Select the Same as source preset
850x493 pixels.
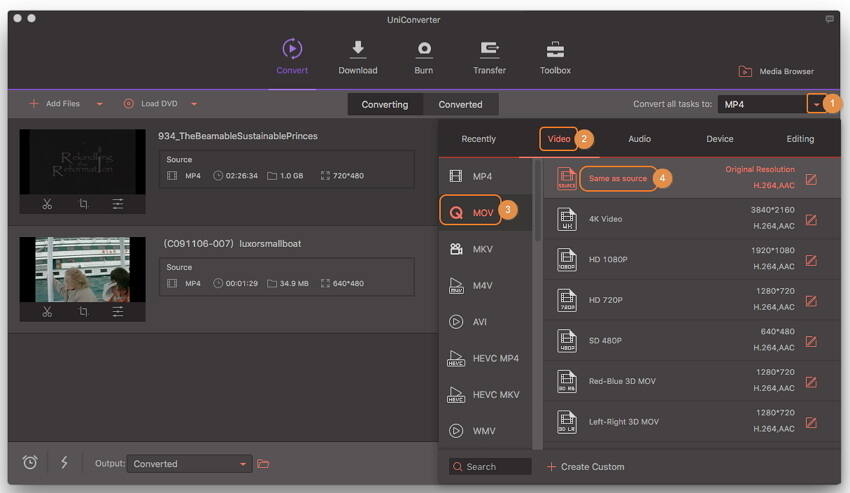692,178
